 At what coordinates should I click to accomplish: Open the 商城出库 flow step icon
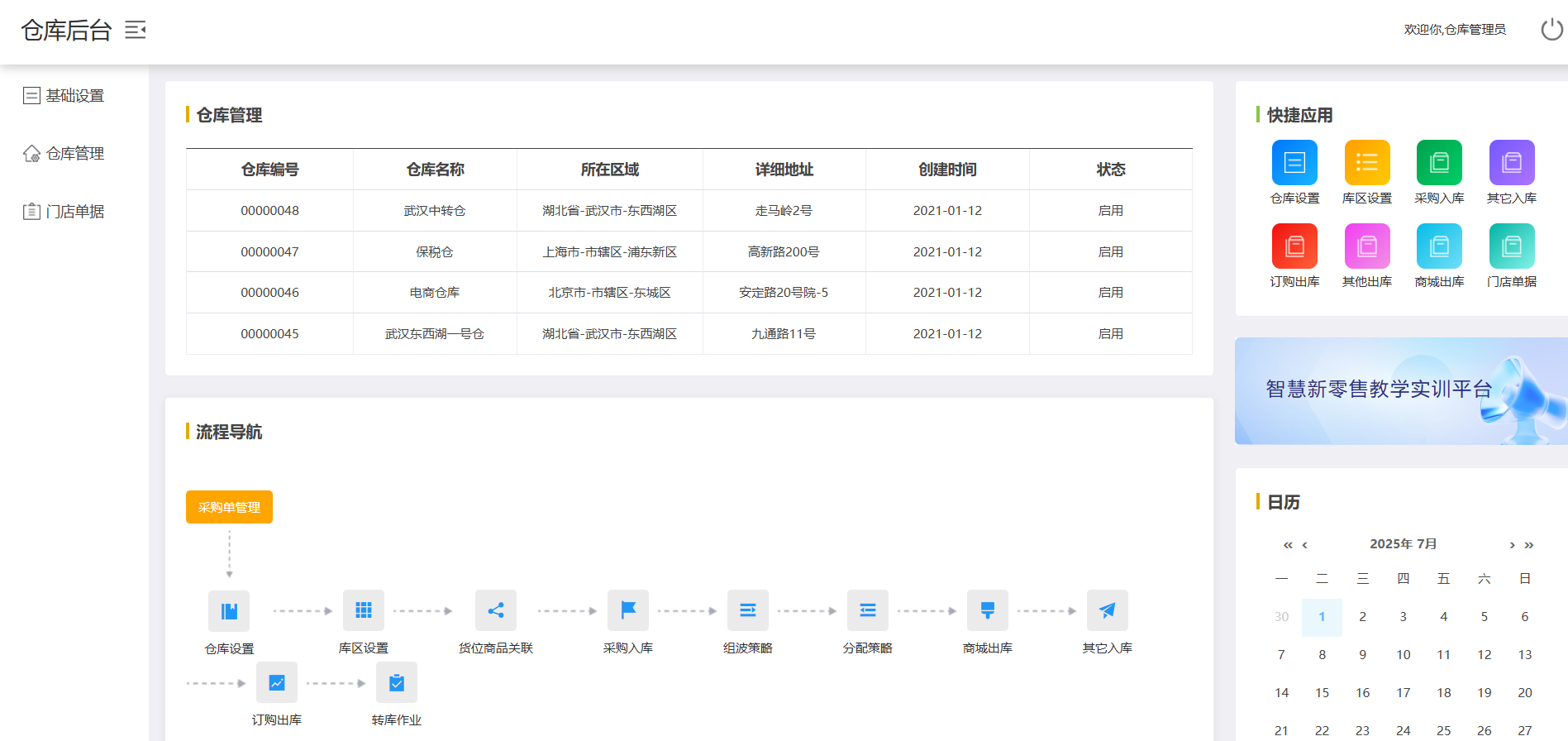pos(988,610)
